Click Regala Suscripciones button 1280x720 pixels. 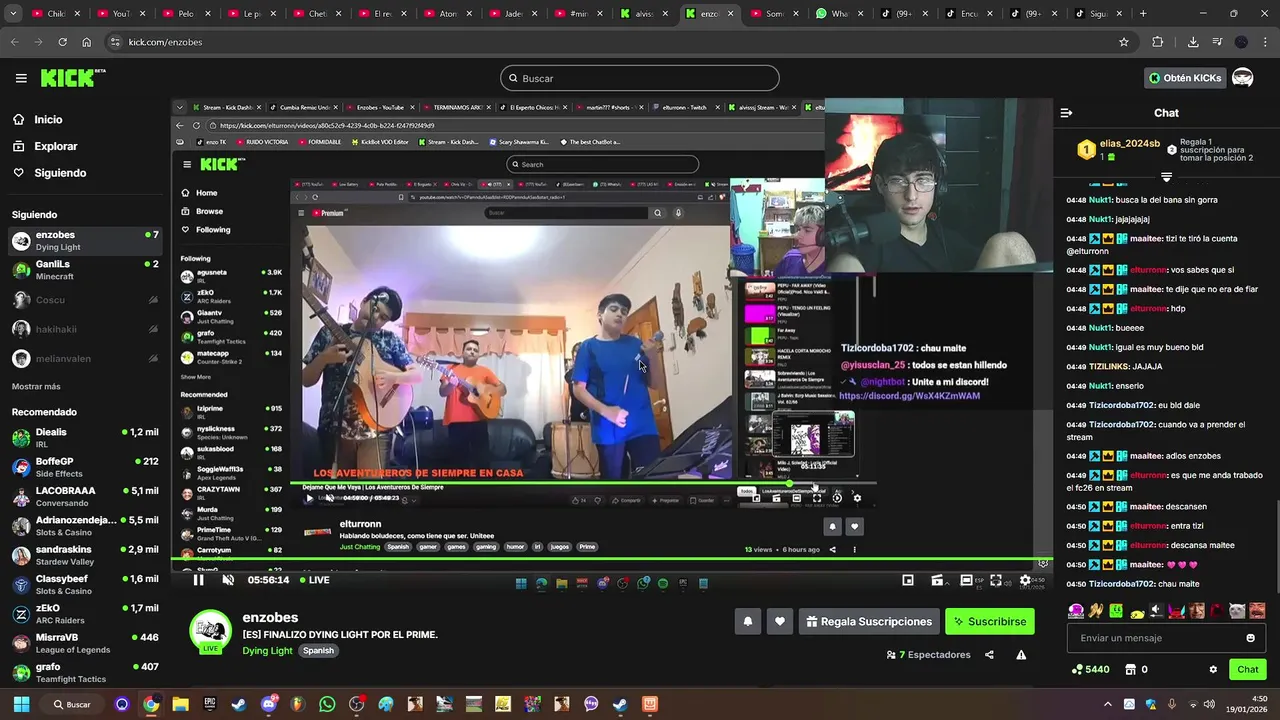coord(869,621)
